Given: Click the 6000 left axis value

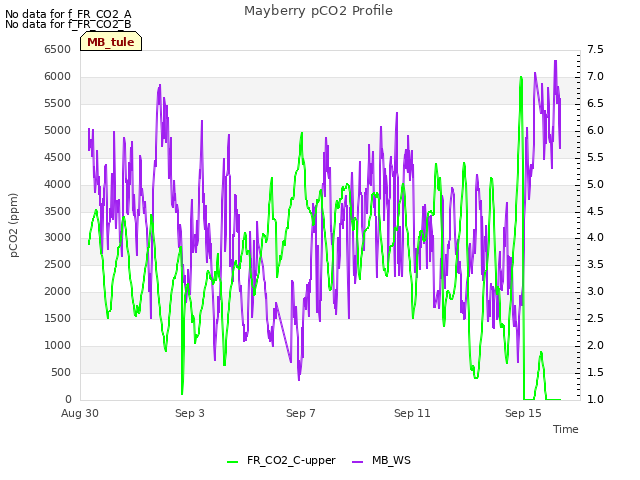Looking at the screenshot, I should (x=58, y=76).
